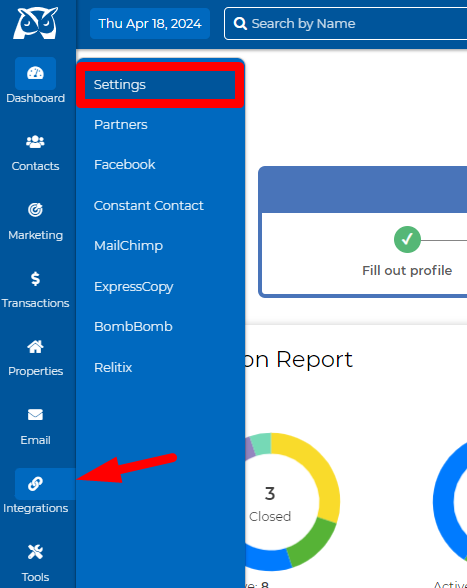Select the BombBomb integration

(133, 327)
